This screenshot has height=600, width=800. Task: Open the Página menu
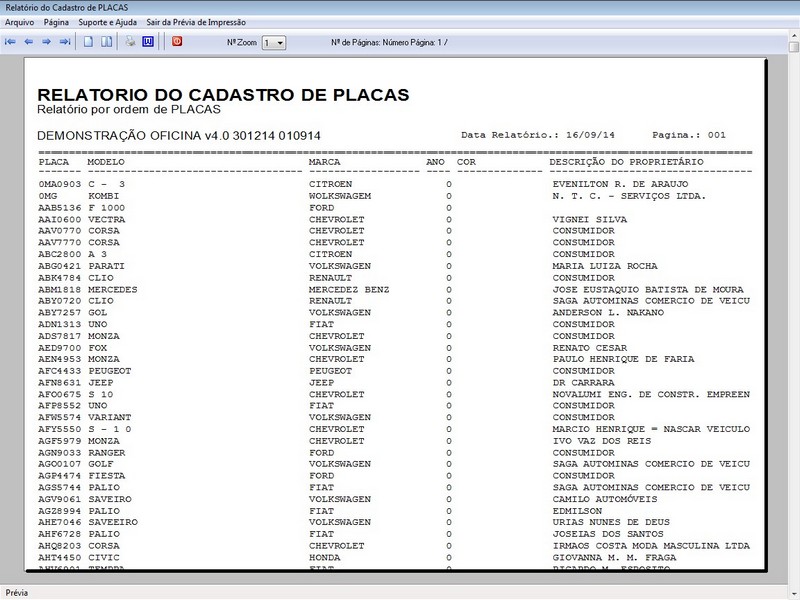click(56, 22)
